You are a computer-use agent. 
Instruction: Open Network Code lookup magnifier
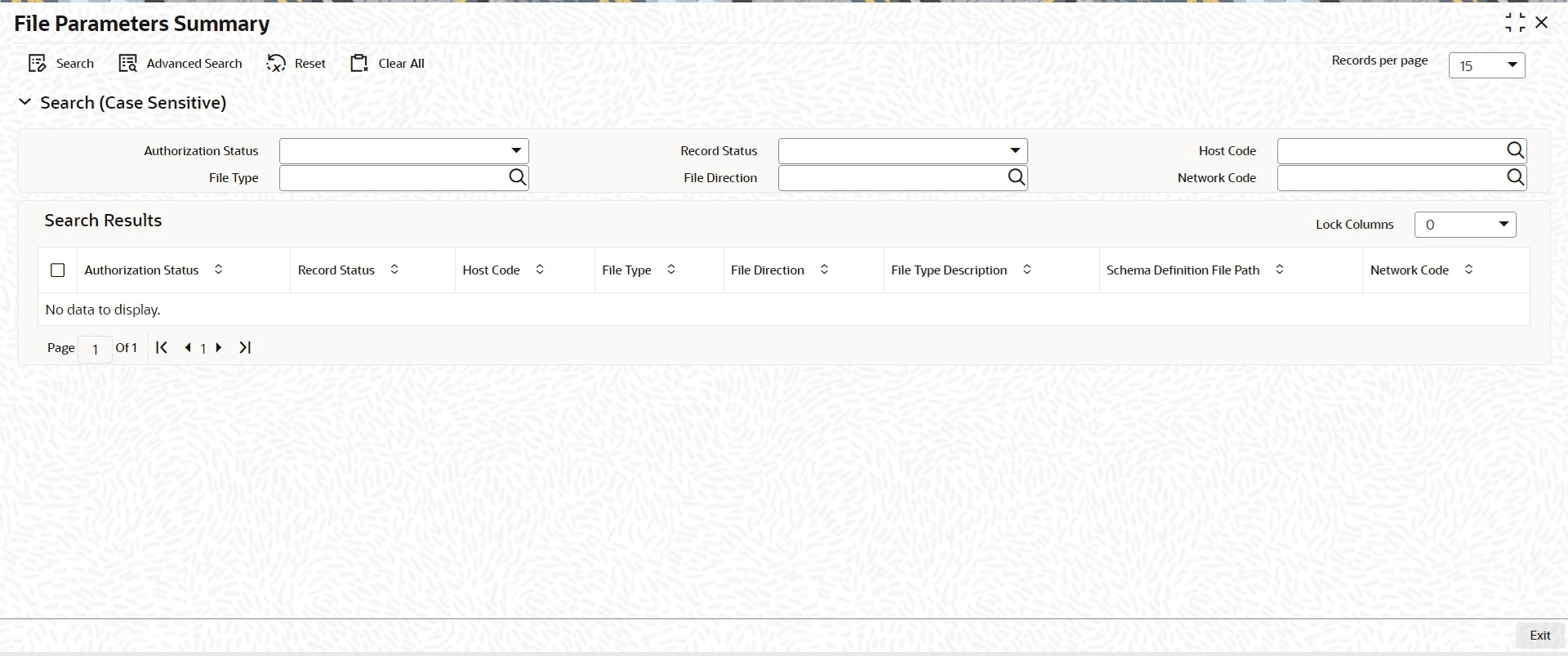tap(1515, 177)
